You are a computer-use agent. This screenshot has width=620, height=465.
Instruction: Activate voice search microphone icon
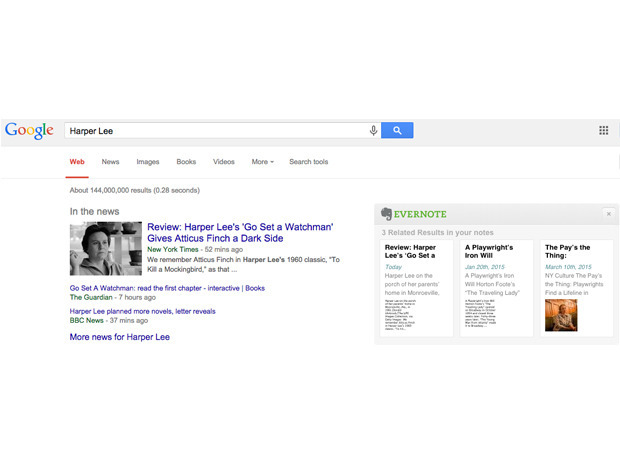coord(373,130)
